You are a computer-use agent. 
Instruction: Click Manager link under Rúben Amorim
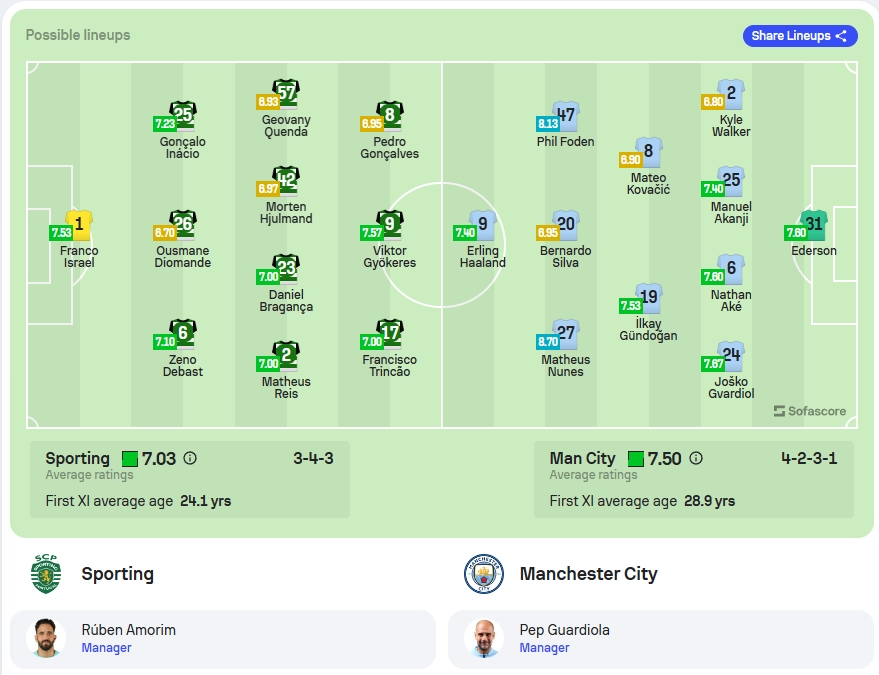[x=107, y=648]
